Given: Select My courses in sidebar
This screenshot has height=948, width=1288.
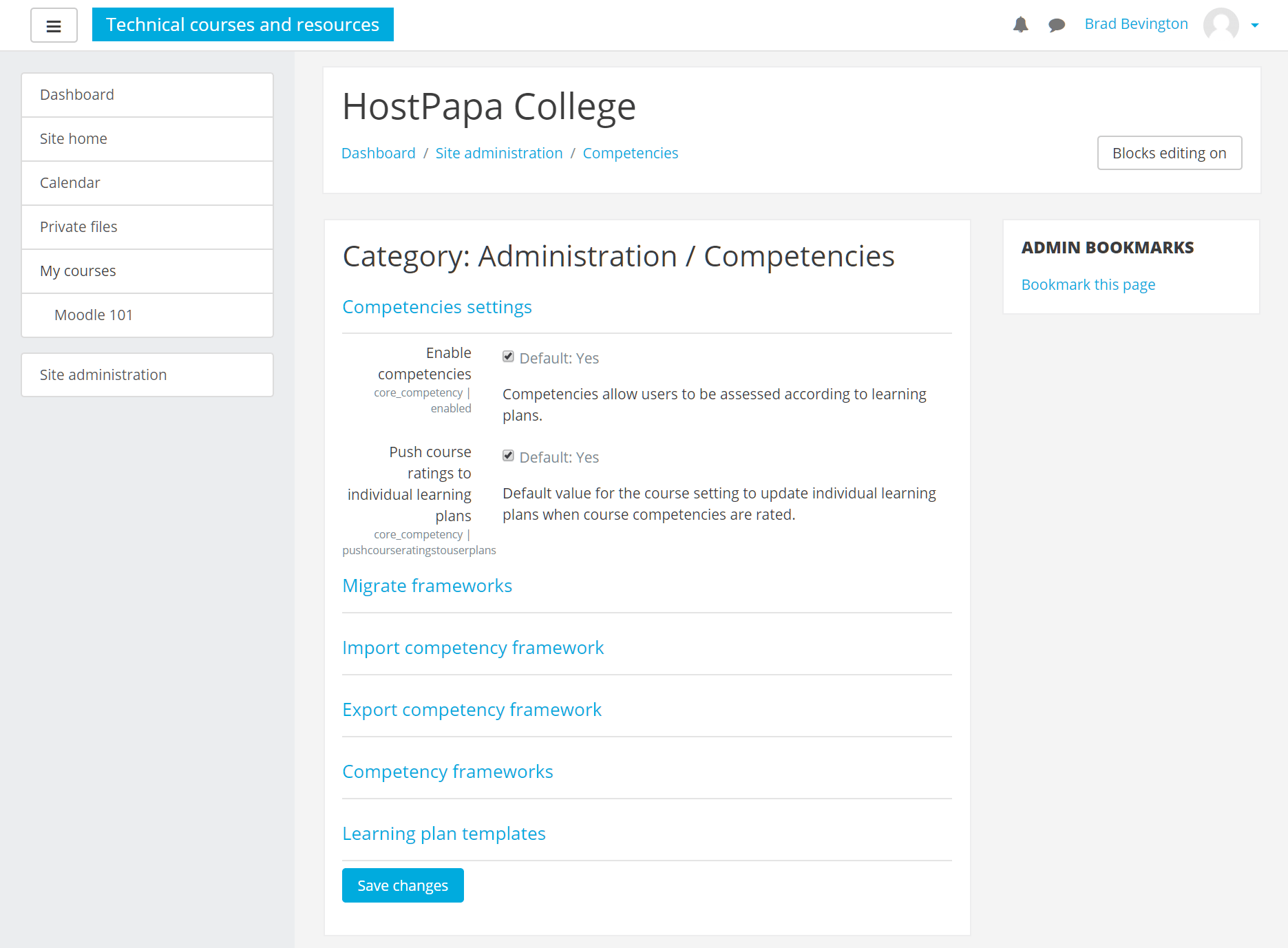Looking at the screenshot, I should (147, 271).
